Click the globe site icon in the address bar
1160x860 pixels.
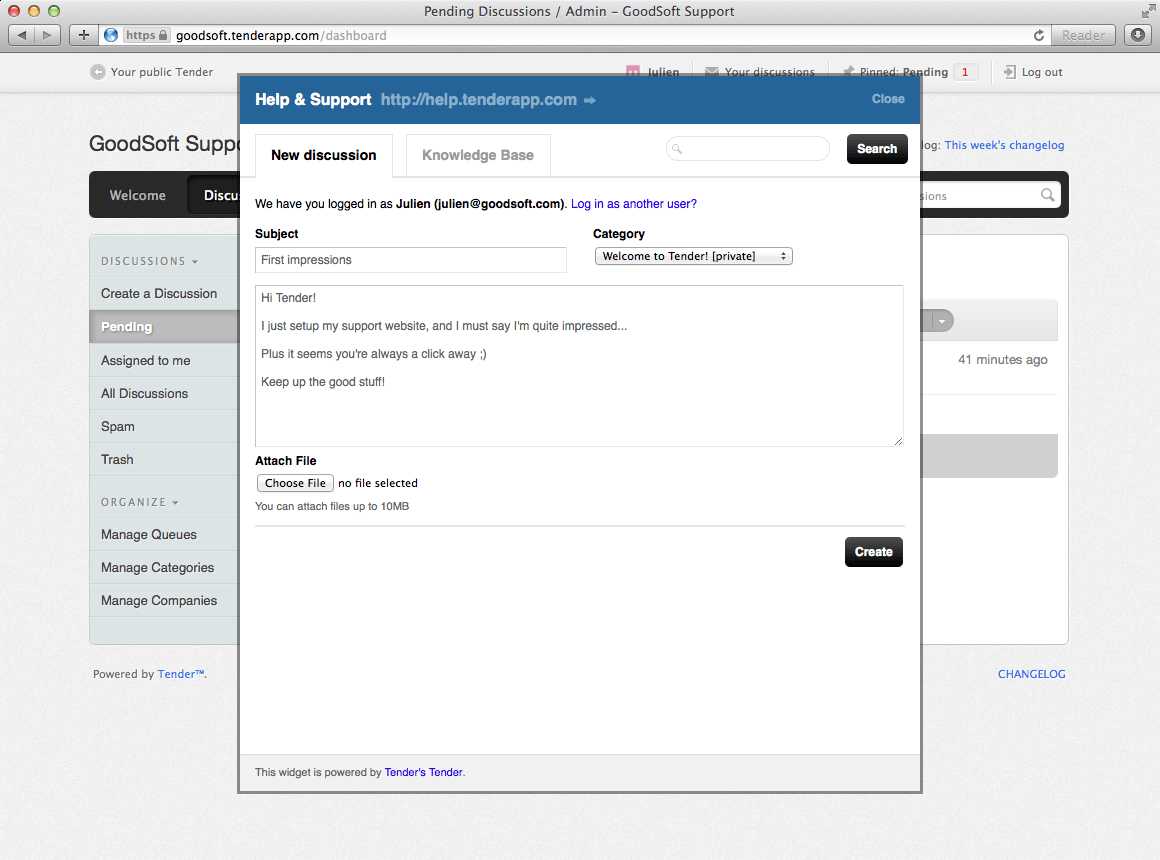(x=111, y=35)
